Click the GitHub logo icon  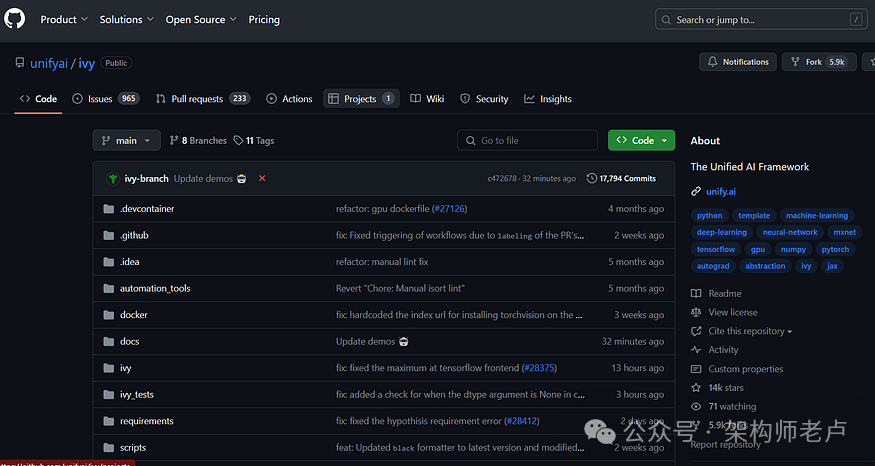(15, 19)
